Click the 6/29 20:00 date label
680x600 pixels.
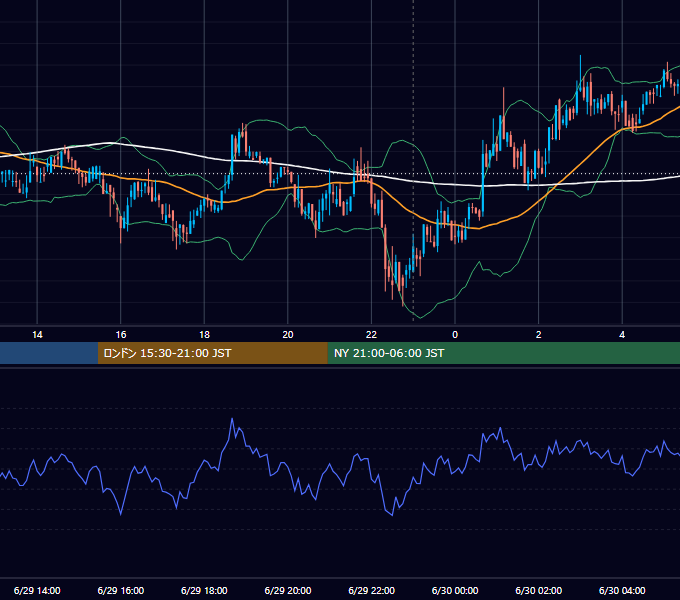click(x=288, y=590)
